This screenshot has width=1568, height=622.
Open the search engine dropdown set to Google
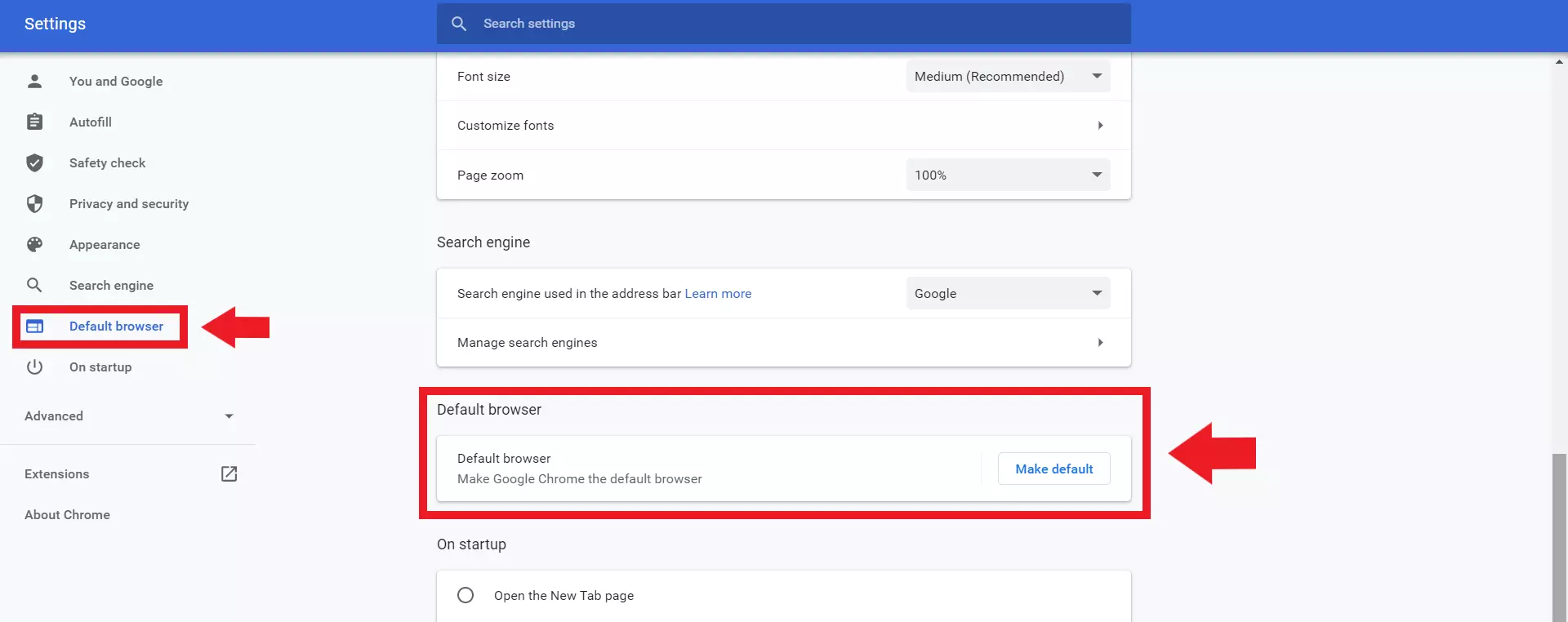coord(1008,293)
